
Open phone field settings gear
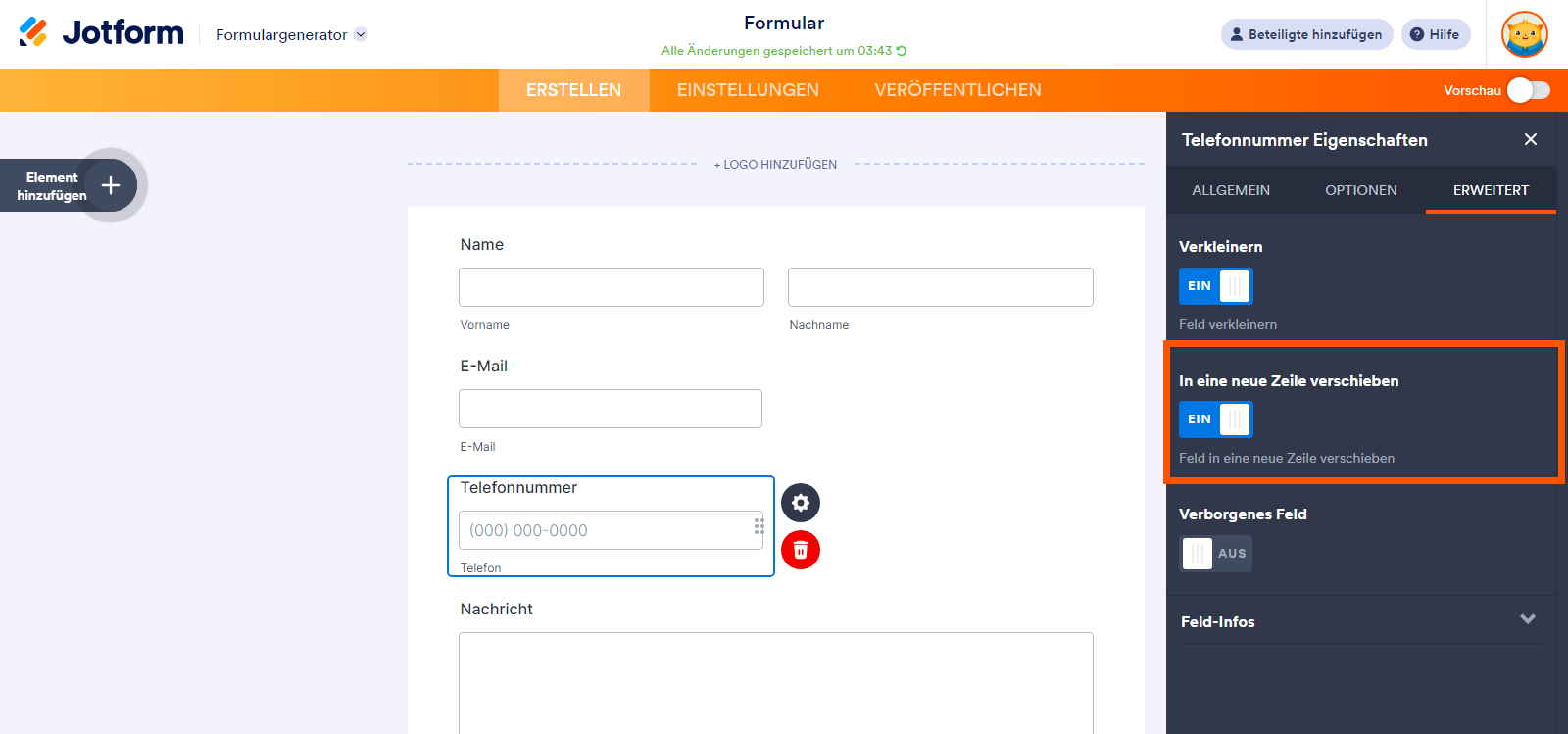click(x=801, y=503)
